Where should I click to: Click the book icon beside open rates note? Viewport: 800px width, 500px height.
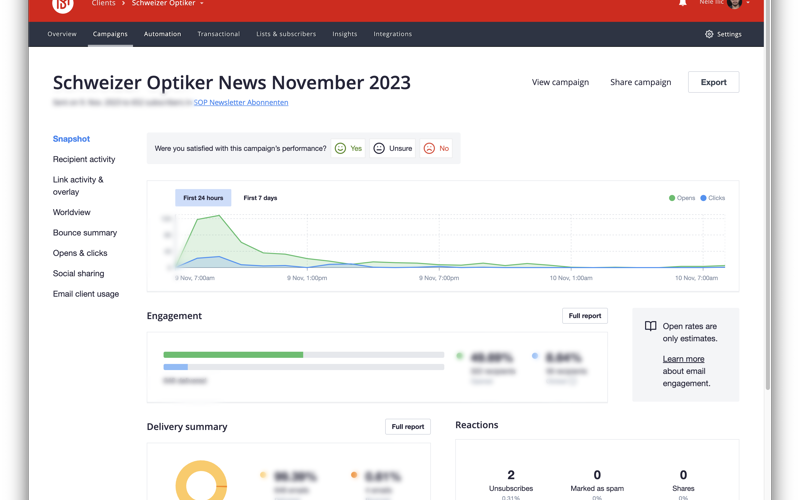pyautogui.click(x=650, y=326)
